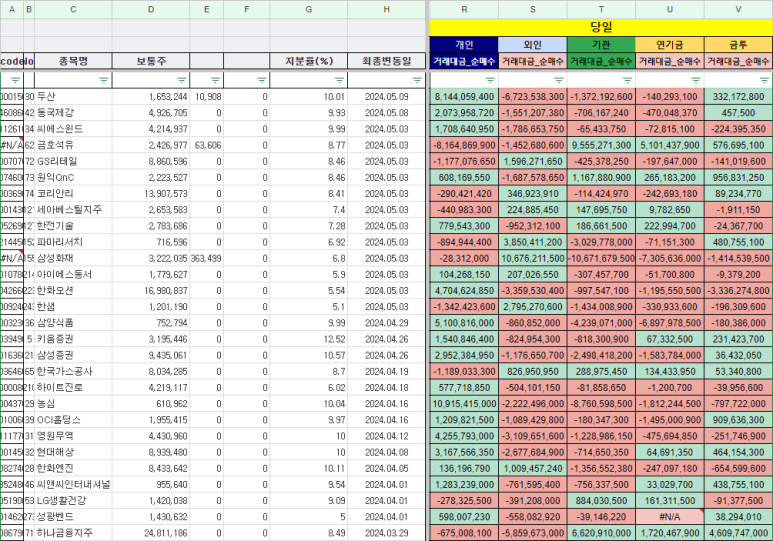Open the filter dropdown under 금투 column

[764, 80]
